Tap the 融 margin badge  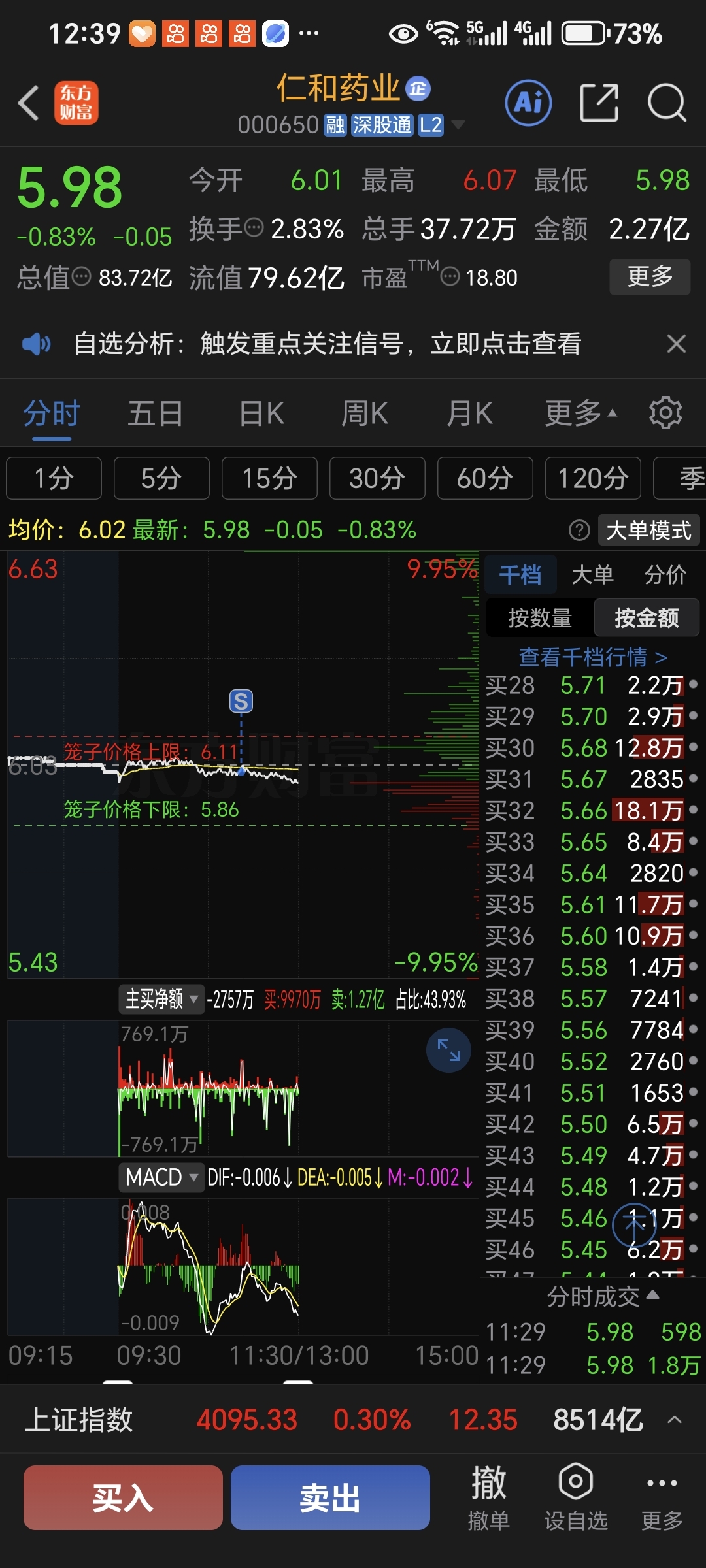(335, 125)
